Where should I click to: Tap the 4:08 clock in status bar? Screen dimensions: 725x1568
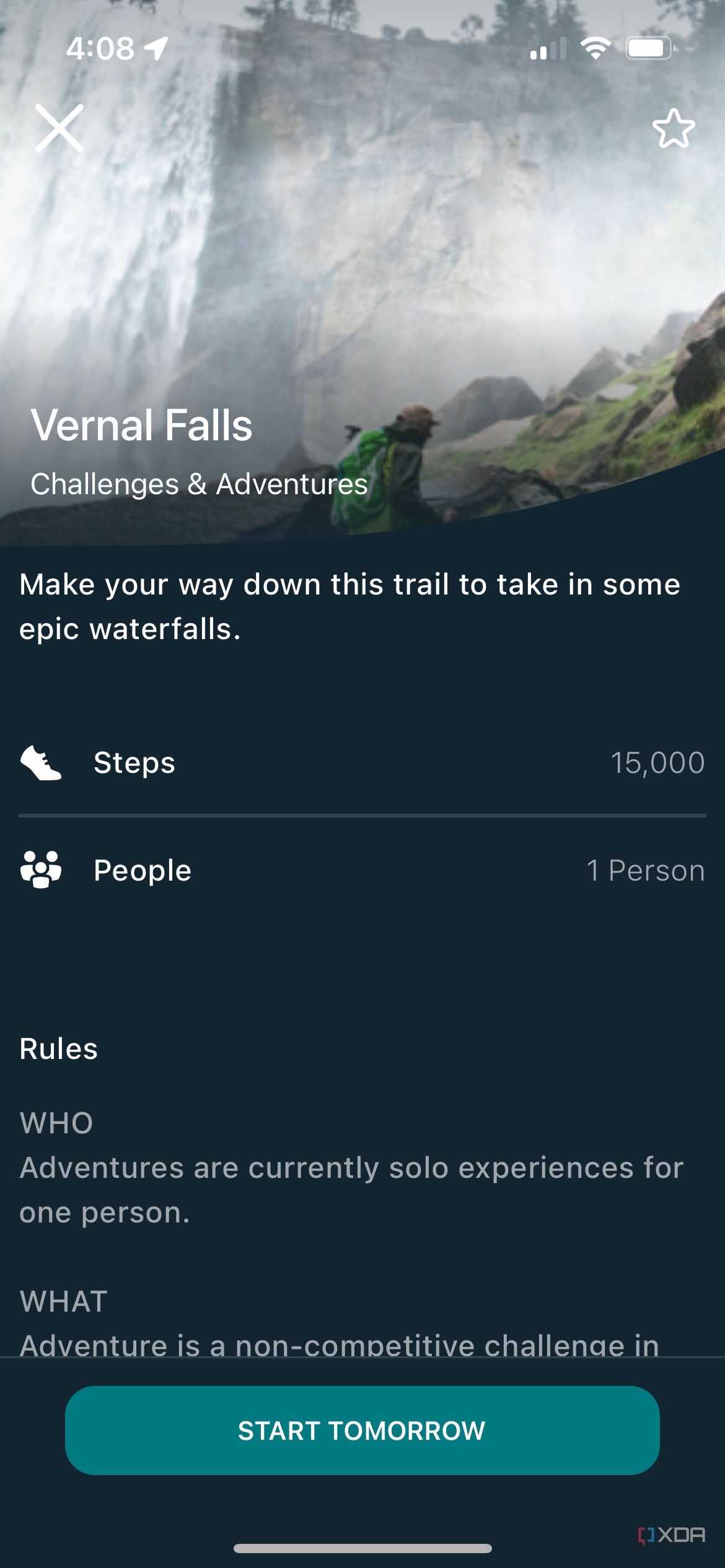point(100,48)
